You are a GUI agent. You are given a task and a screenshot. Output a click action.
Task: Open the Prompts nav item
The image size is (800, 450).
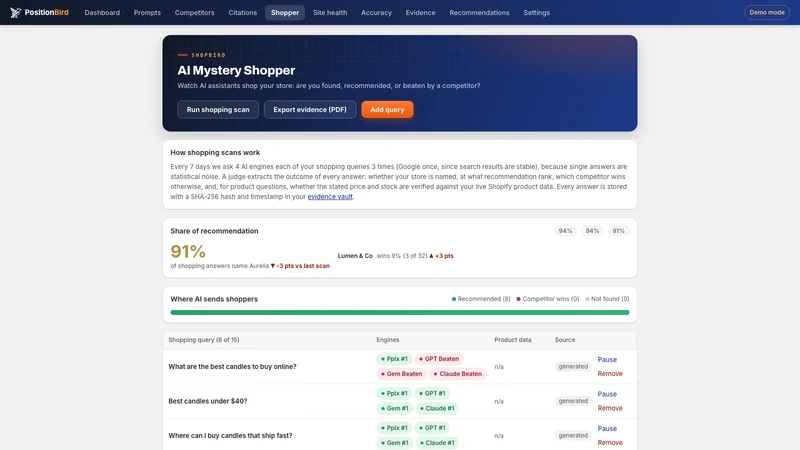147,12
